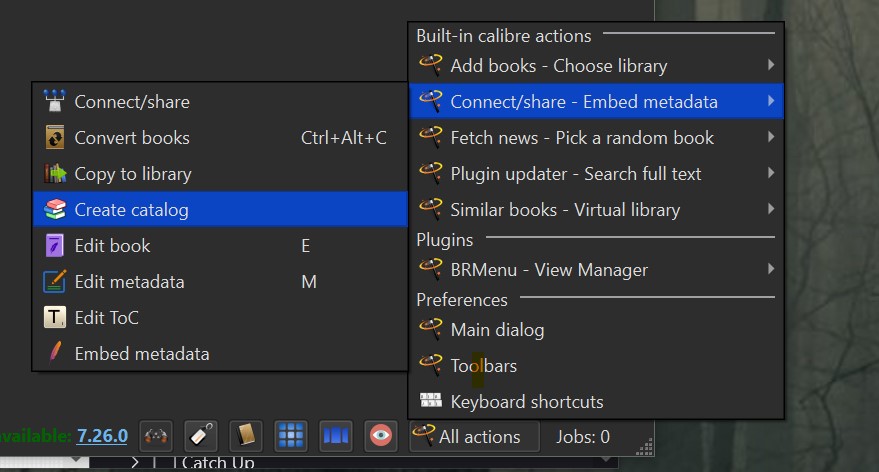
Task: Open the Tag browser icon button
Action: [200, 436]
